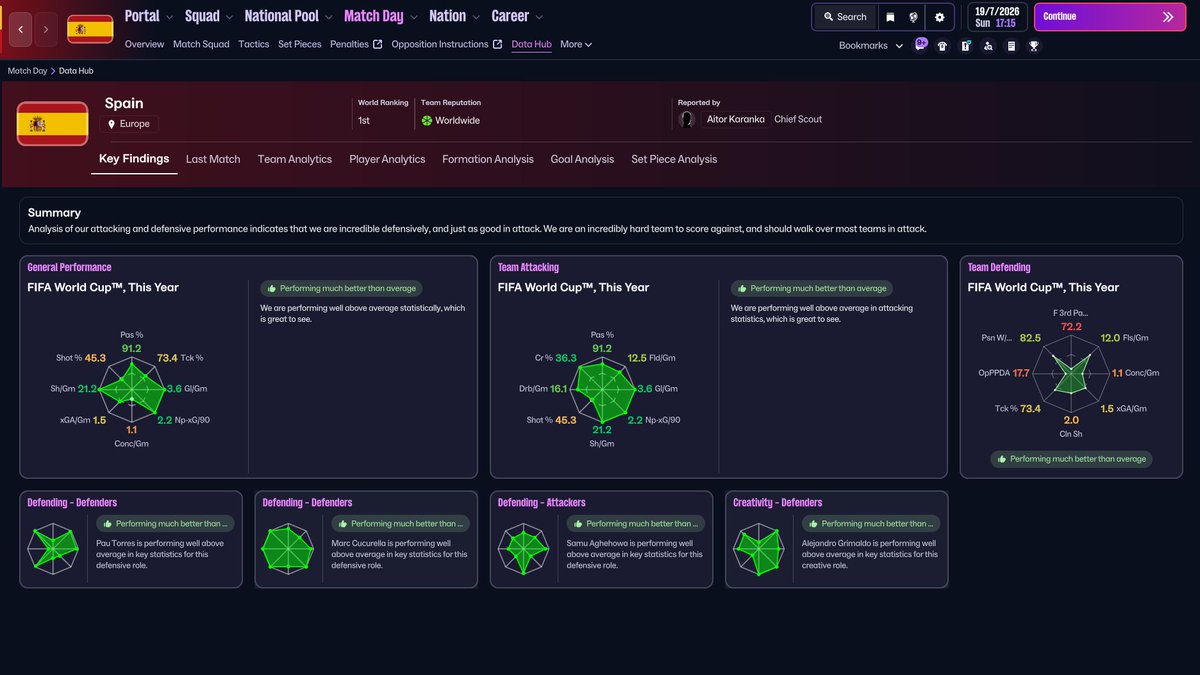This screenshot has height=675, width=1200.
Task: Click the Team Defending radar chart
Action: (x=1071, y=373)
